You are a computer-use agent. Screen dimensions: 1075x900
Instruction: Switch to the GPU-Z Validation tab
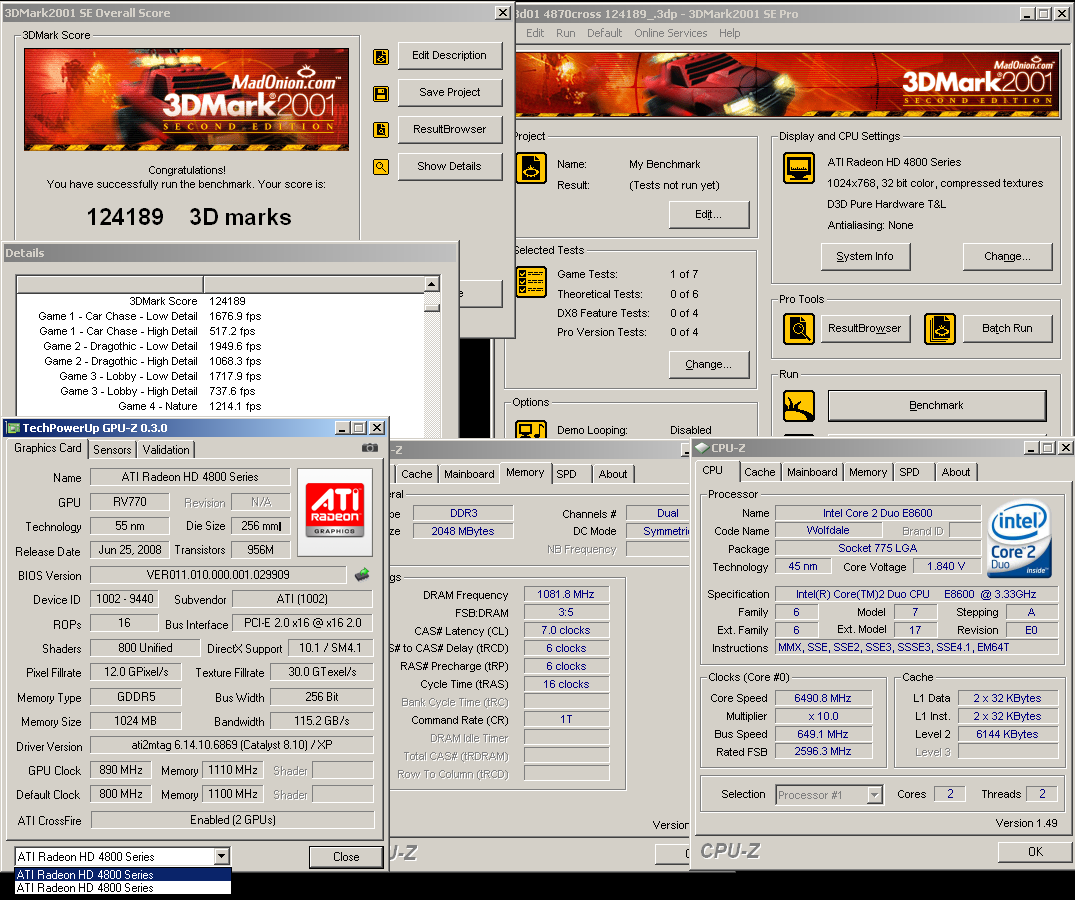tap(166, 450)
